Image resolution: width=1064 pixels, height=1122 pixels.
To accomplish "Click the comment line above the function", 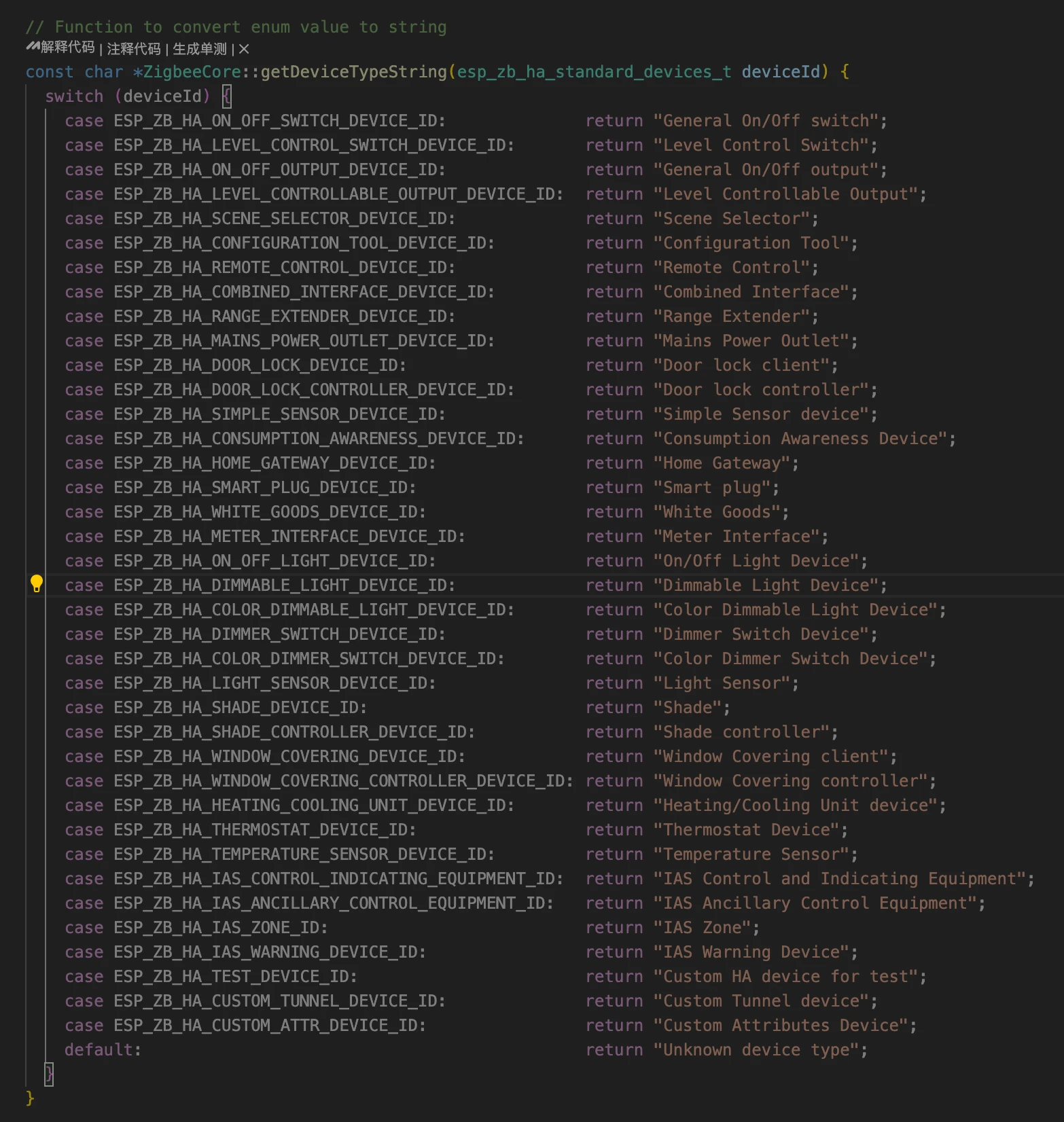I will point(236,27).
